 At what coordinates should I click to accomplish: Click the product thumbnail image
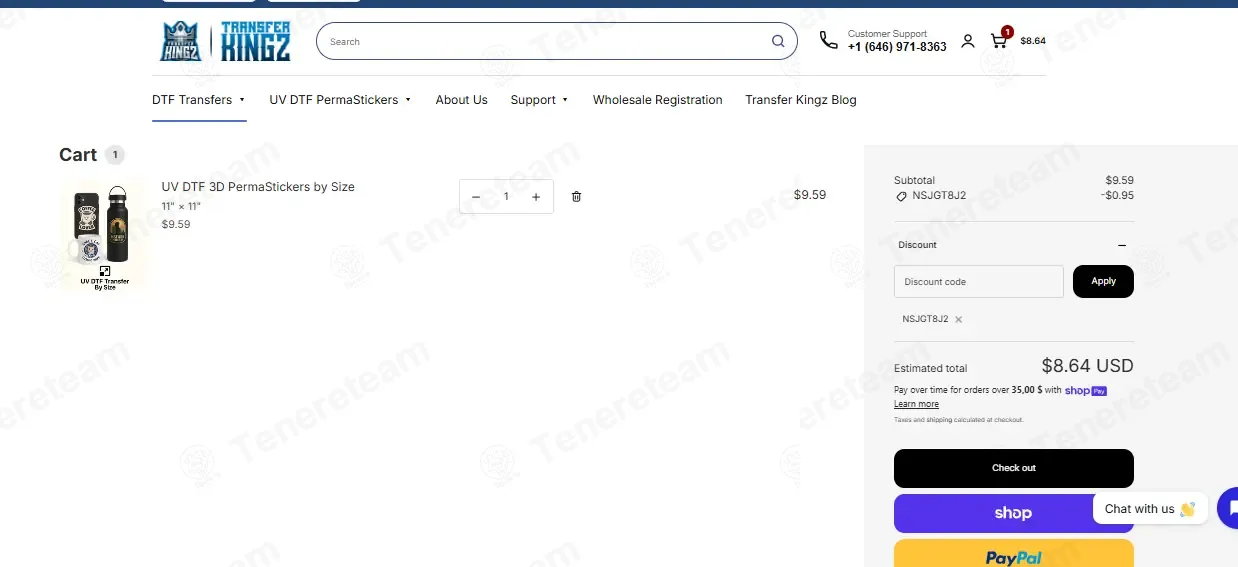[104, 237]
